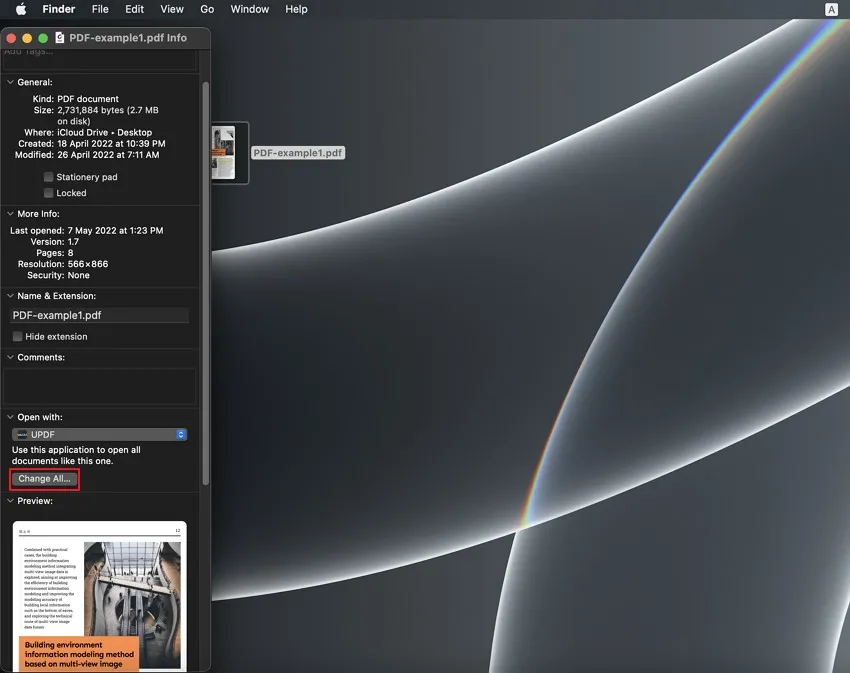Open the File menu

click(x=100, y=9)
